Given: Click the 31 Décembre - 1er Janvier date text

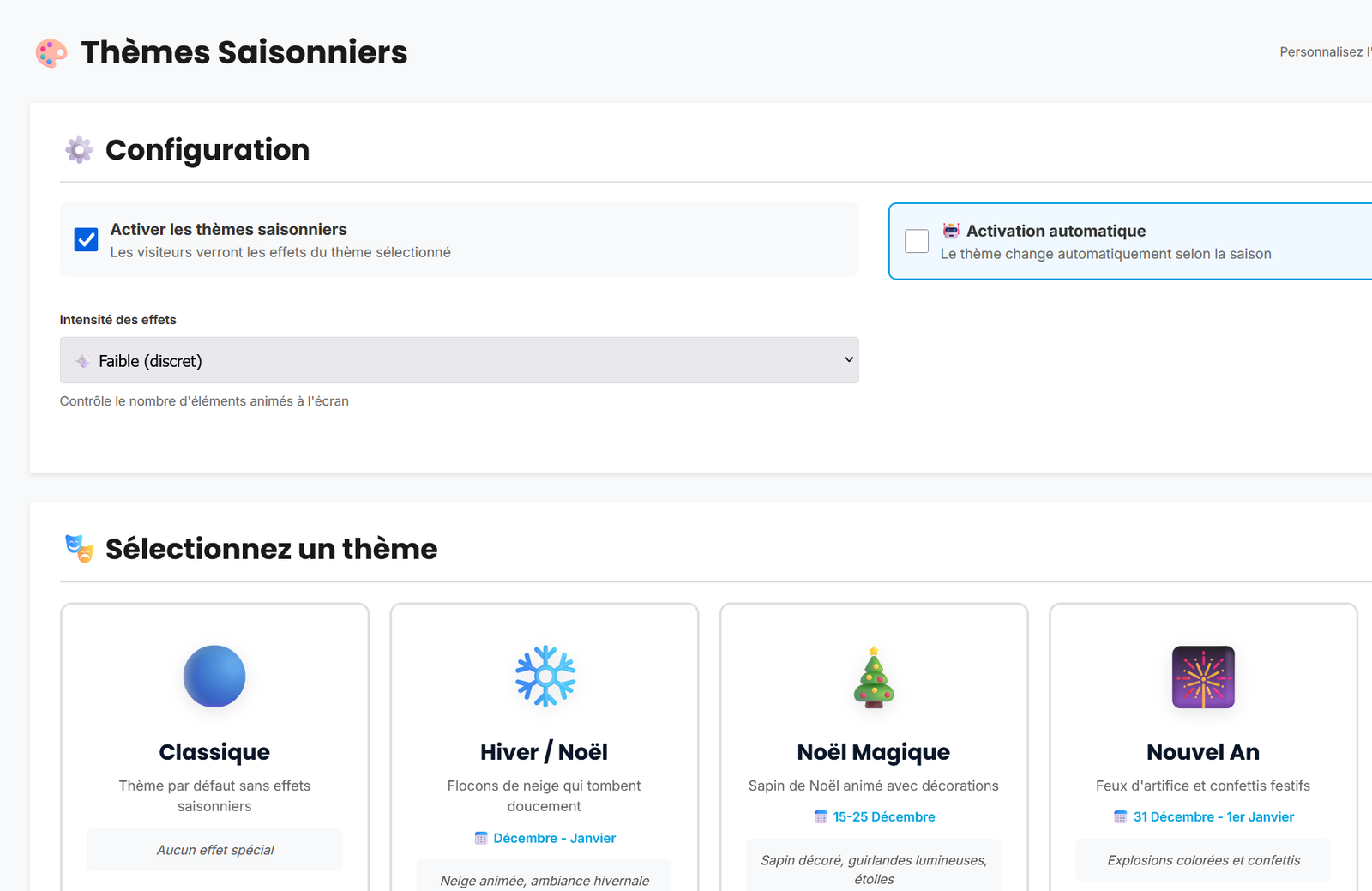Looking at the screenshot, I should 1213,816.
